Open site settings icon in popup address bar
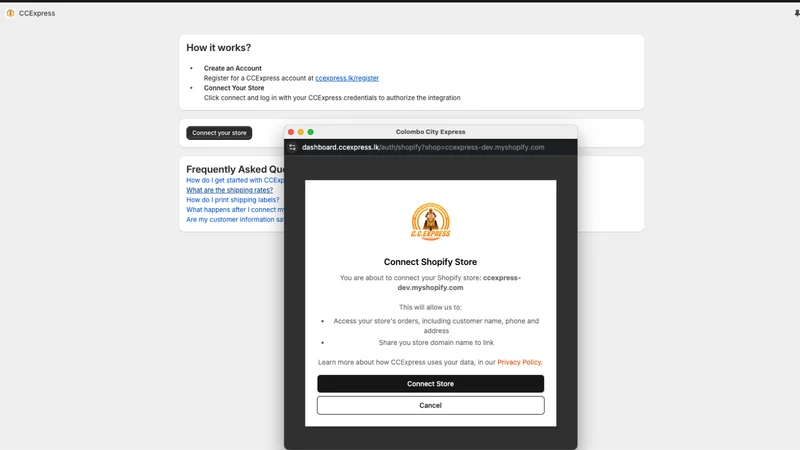The width and height of the screenshot is (800, 450). coord(292,147)
